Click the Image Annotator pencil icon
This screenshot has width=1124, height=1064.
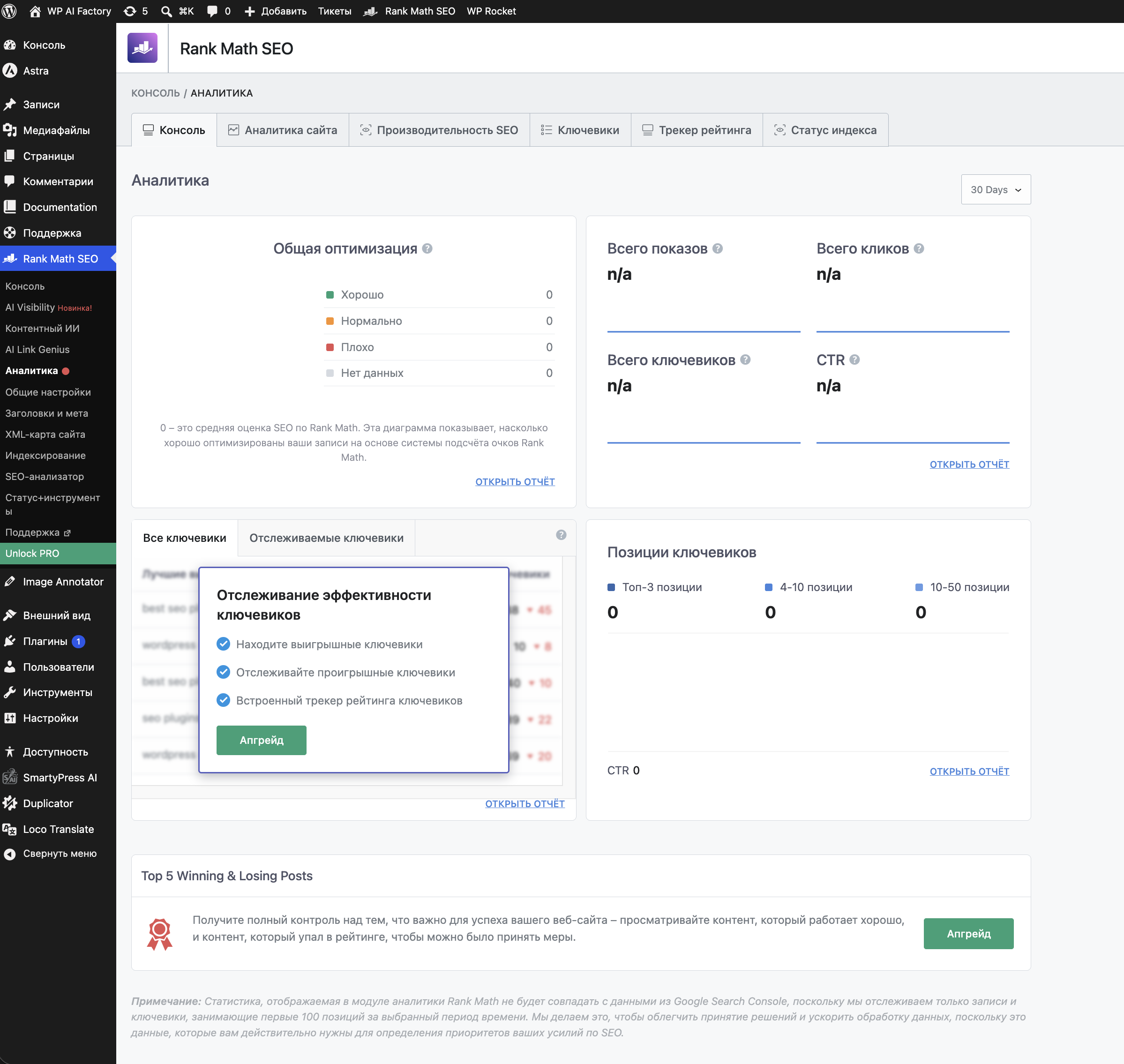[10, 582]
